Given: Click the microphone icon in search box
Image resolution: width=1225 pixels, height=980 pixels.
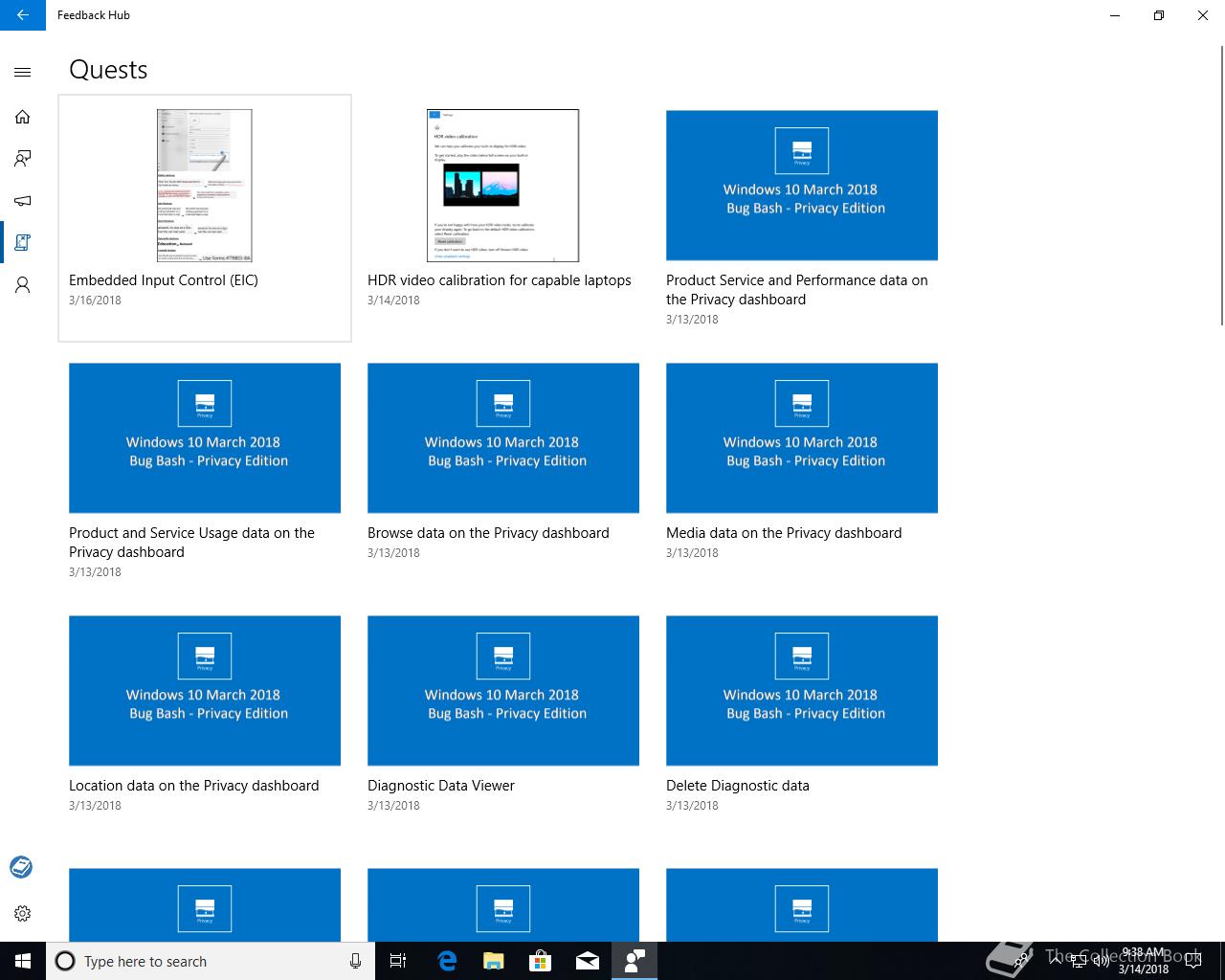Looking at the screenshot, I should [x=355, y=961].
